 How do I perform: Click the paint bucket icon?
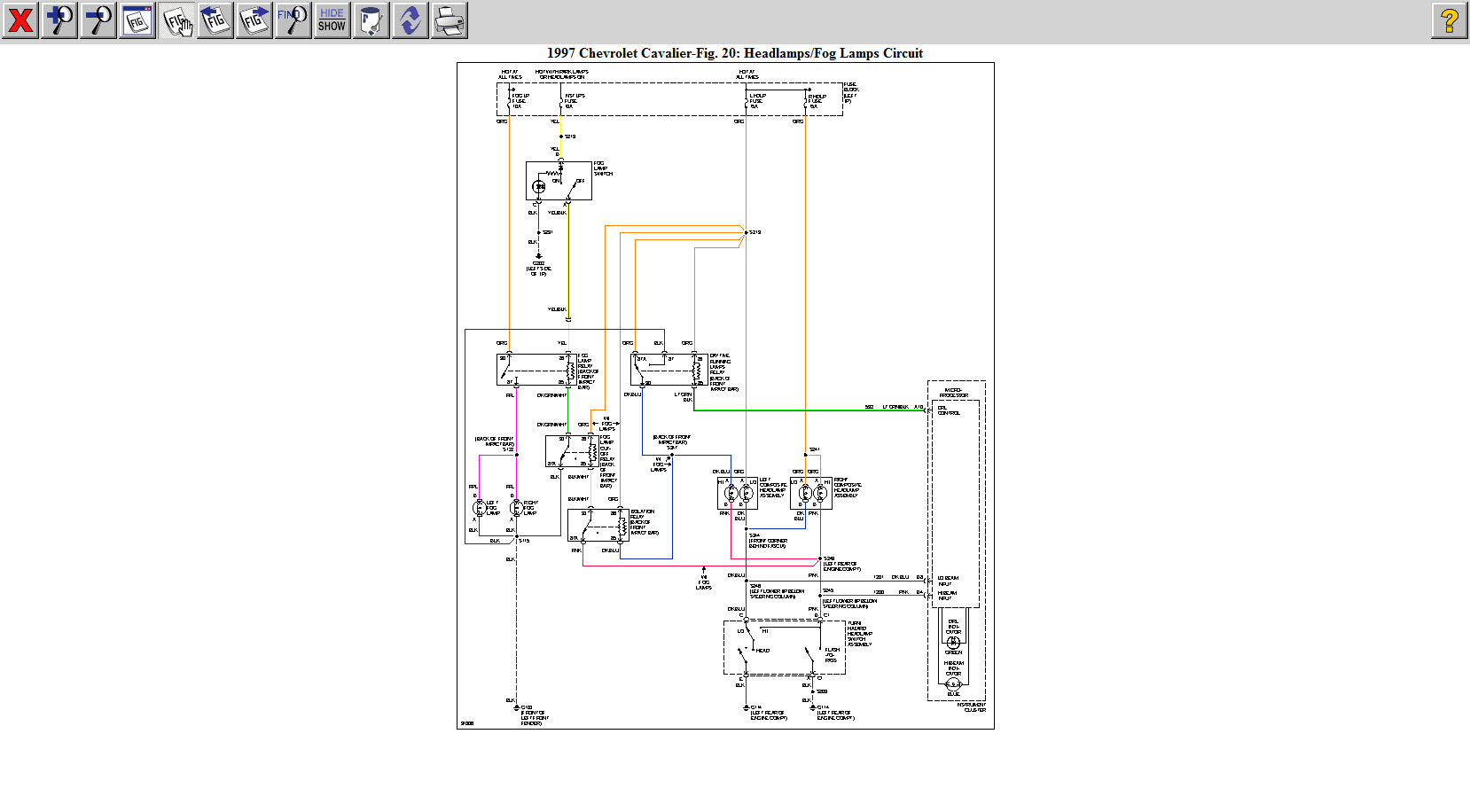(x=371, y=20)
